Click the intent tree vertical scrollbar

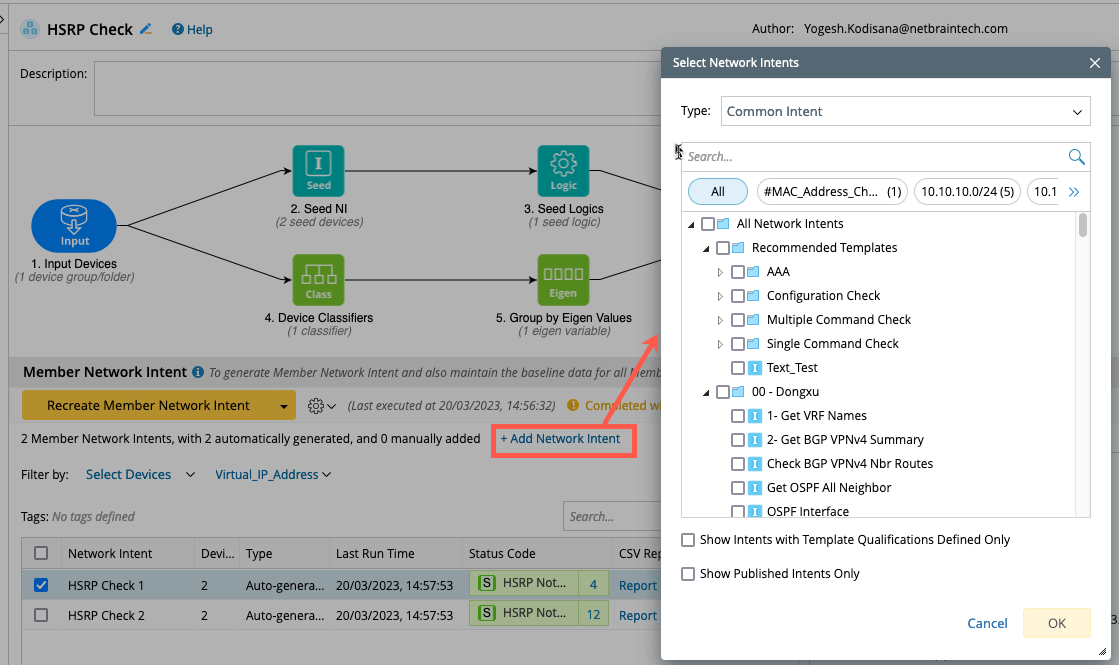1083,226
